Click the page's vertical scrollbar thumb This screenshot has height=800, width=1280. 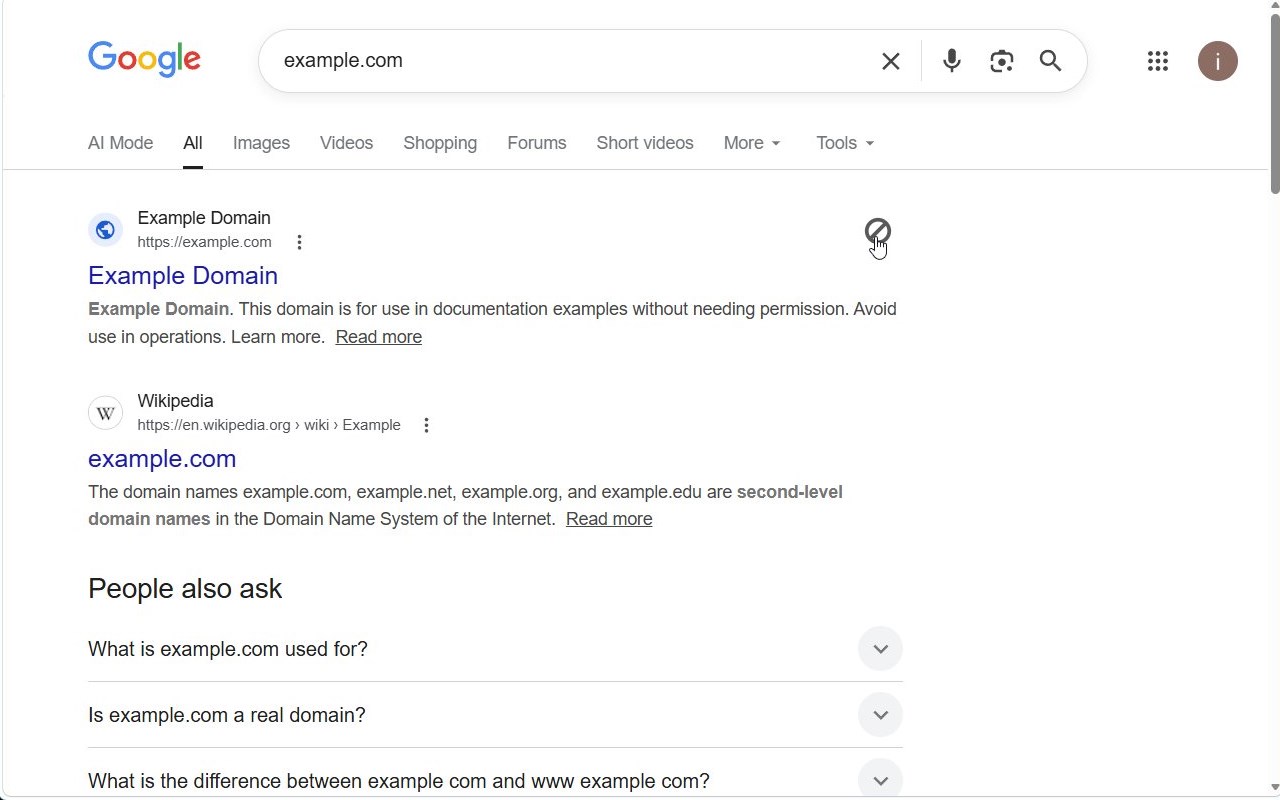click(1274, 102)
